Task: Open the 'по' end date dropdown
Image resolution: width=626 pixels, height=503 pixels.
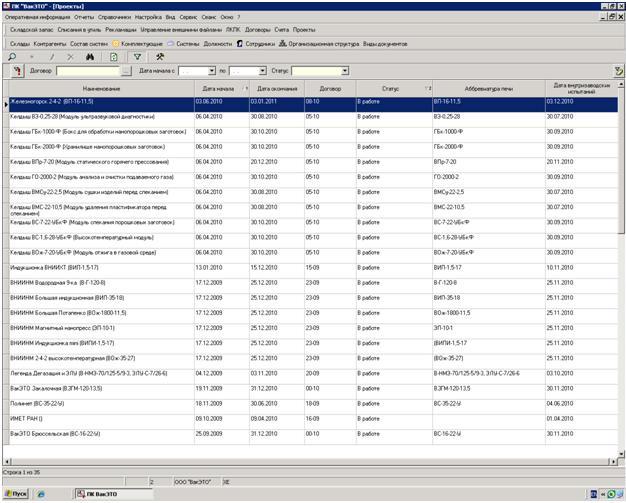Action: (263, 71)
